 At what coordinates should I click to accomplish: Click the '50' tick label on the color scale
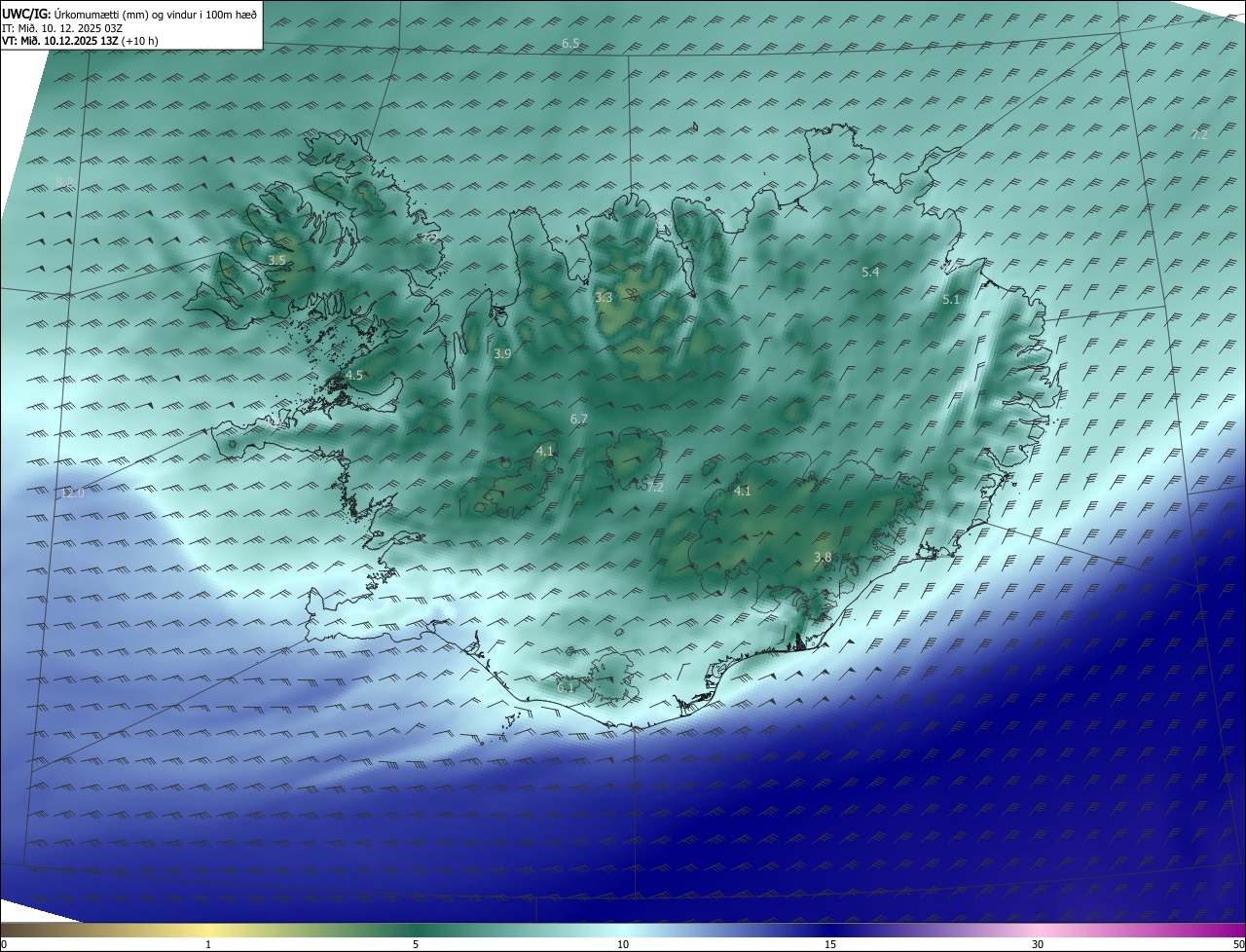[1238, 944]
